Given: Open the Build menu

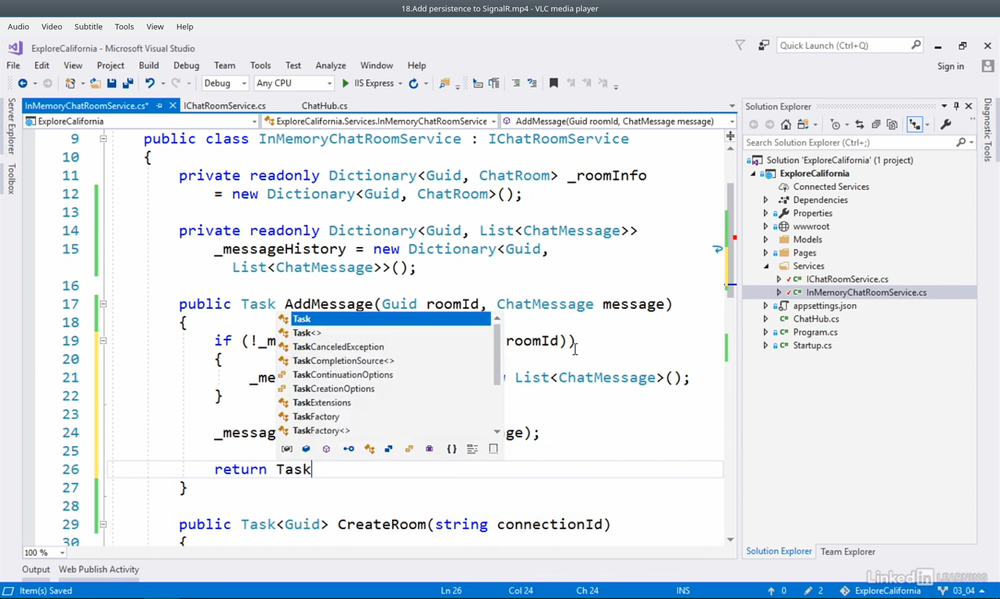Looking at the screenshot, I should click(149, 65).
